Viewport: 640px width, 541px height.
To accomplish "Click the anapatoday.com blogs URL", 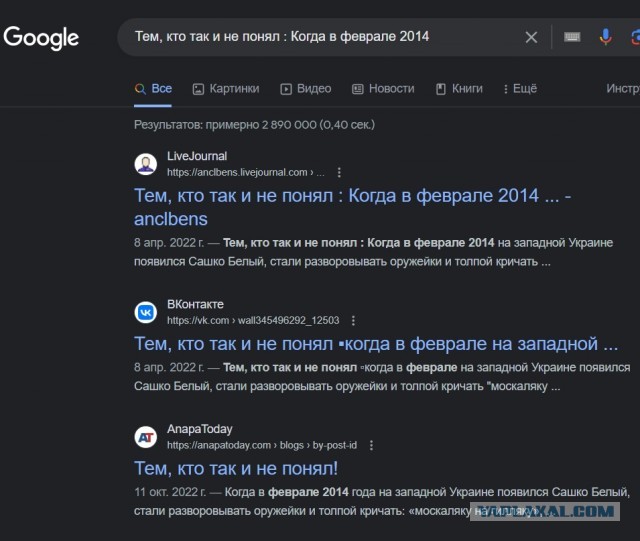I will coord(262,445).
